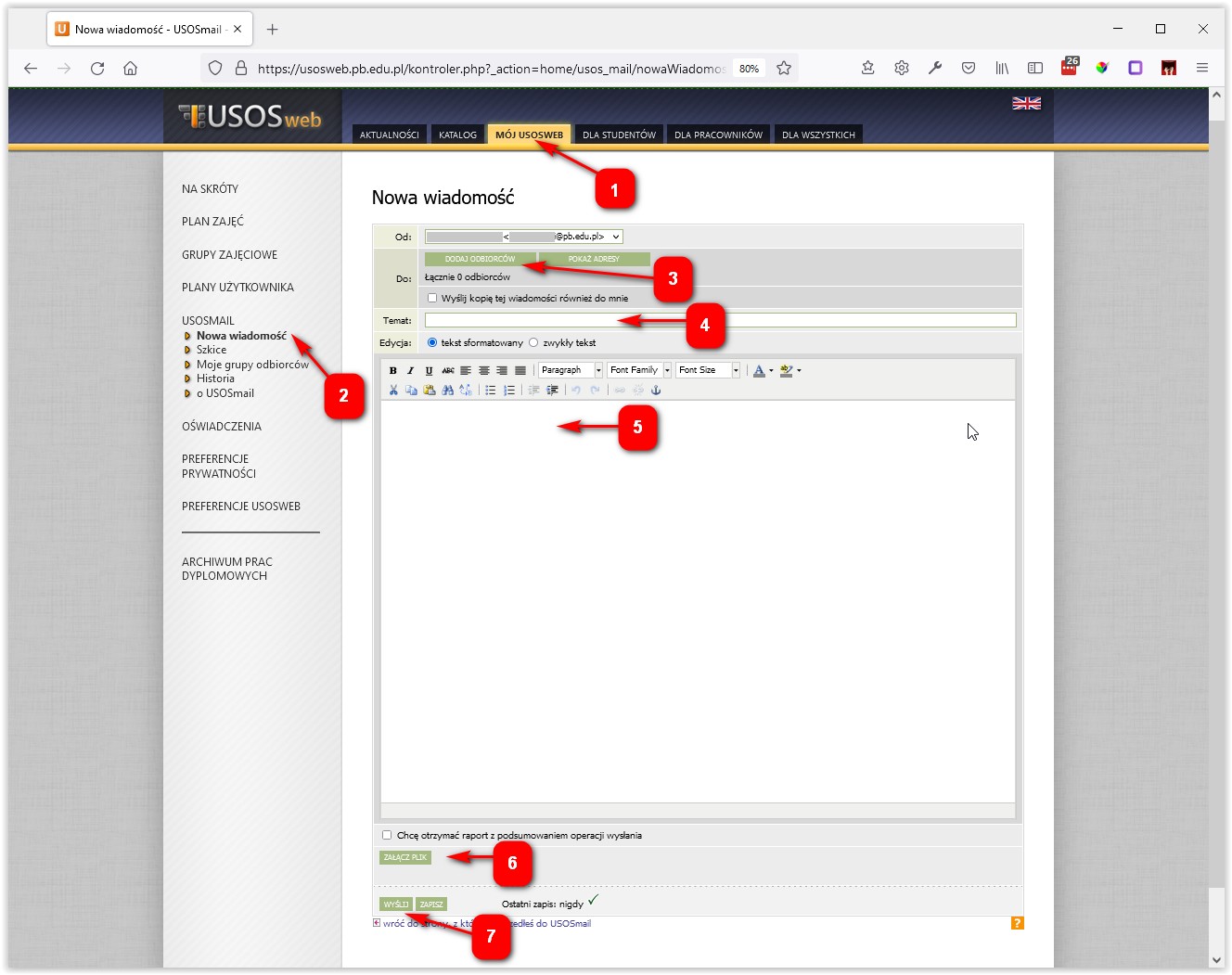Open the text color picker arrow
The image size is (1232, 975).
771,370
